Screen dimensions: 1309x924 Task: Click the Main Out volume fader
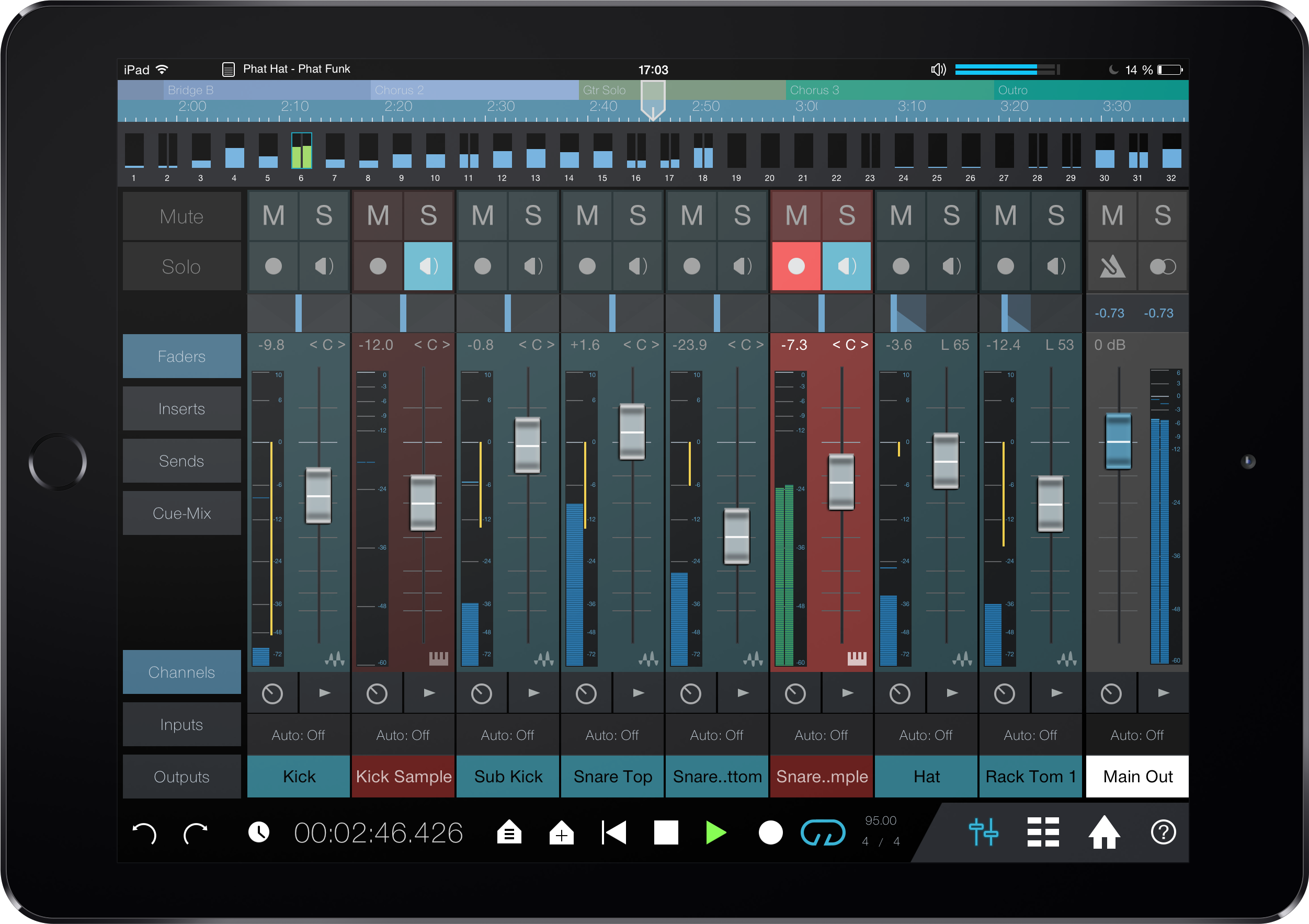pyautogui.click(x=1118, y=442)
